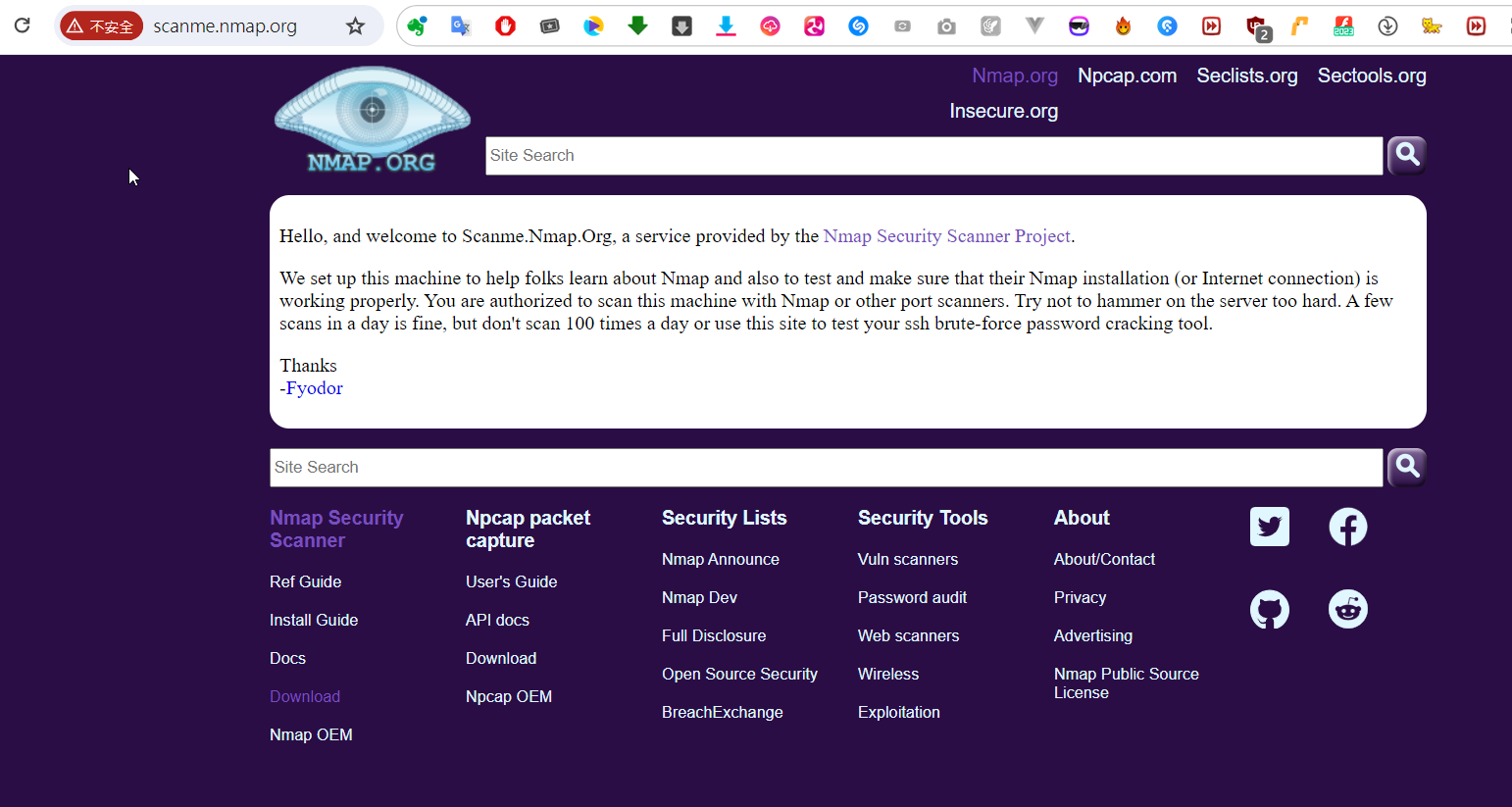Go to Insecure.org in the top navigation
Image resolution: width=1512 pixels, height=807 pixels.
coord(1003,111)
